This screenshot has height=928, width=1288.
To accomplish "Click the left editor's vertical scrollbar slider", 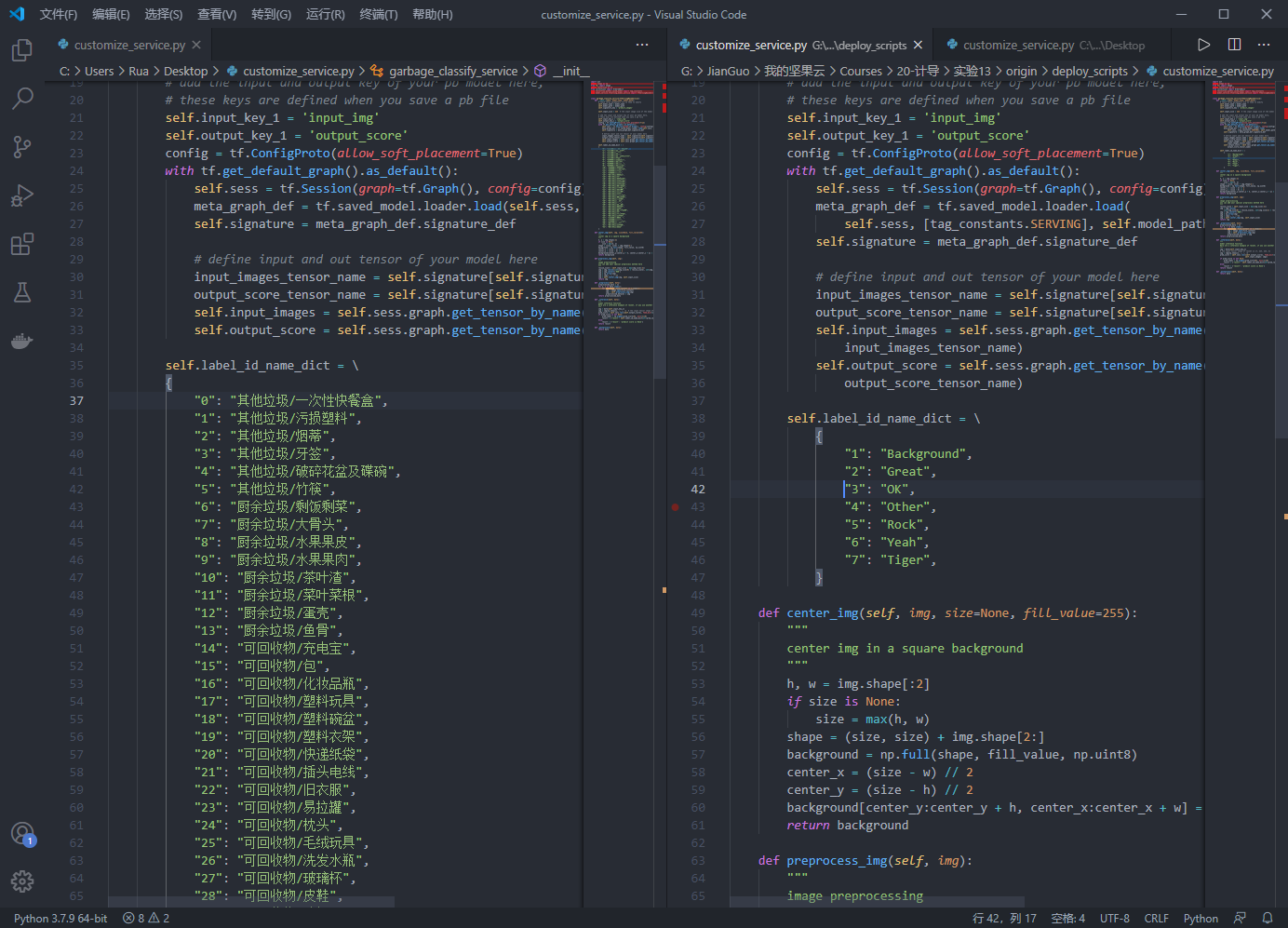I will pyautogui.click(x=661, y=272).
